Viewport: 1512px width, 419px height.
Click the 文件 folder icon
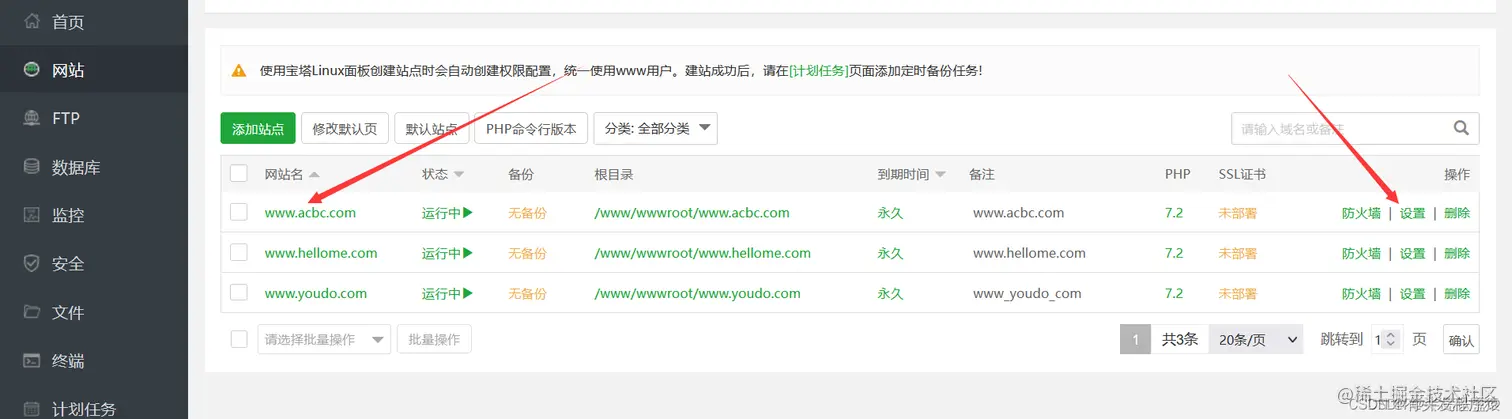pos(32,312)
